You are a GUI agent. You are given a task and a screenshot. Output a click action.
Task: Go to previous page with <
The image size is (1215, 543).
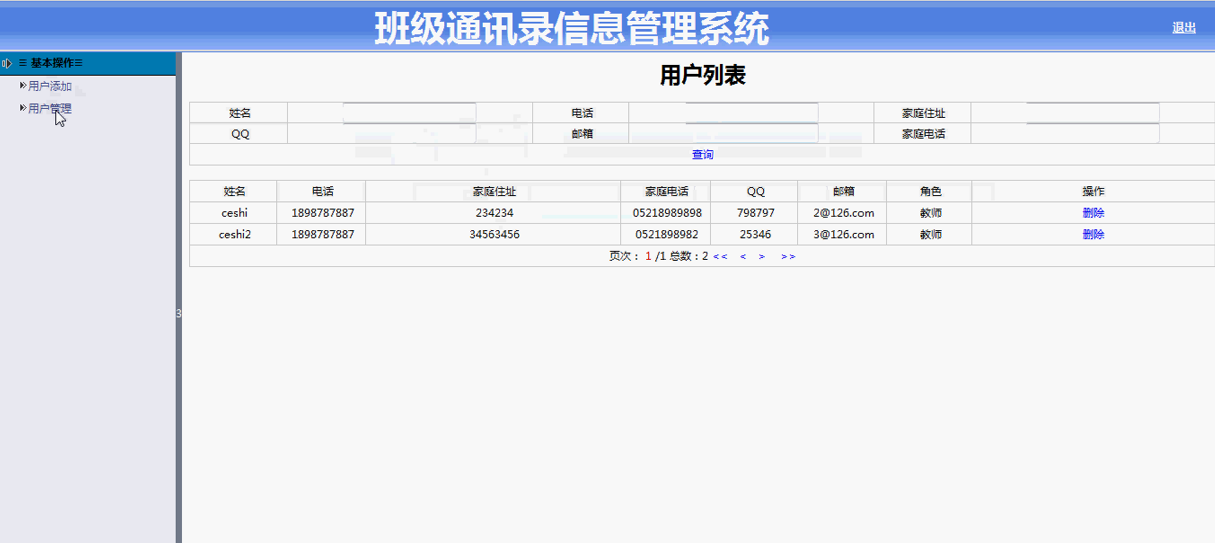coord(743,257)
